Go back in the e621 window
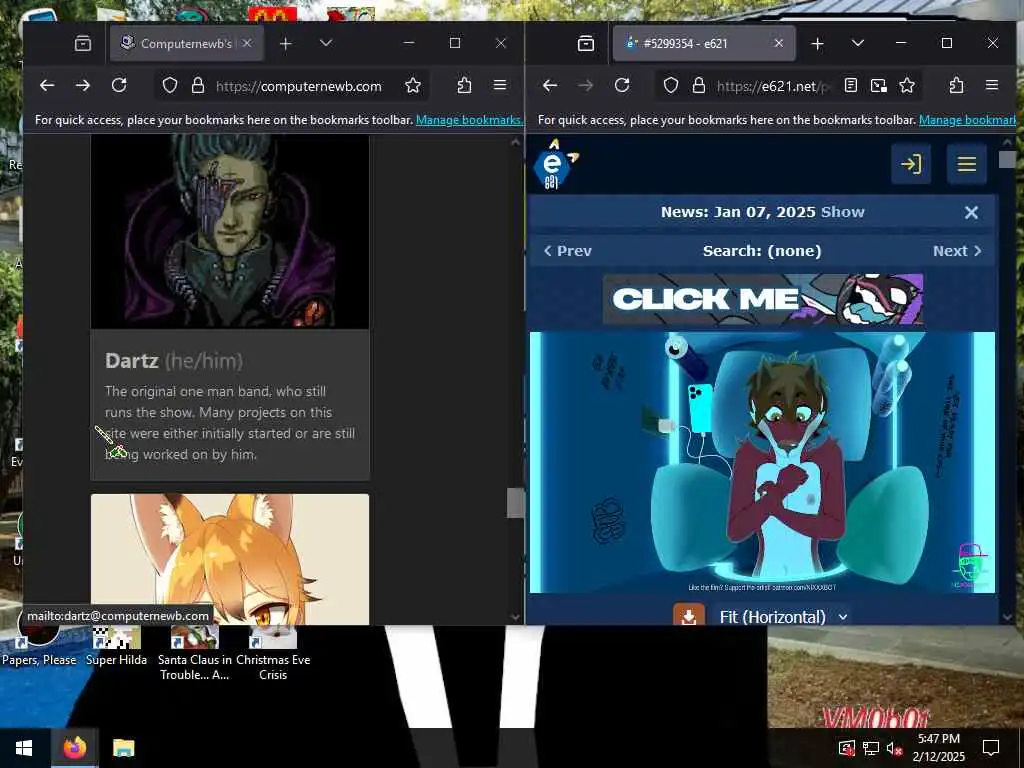The image size is (1024, 768). [x=550, y=86]
